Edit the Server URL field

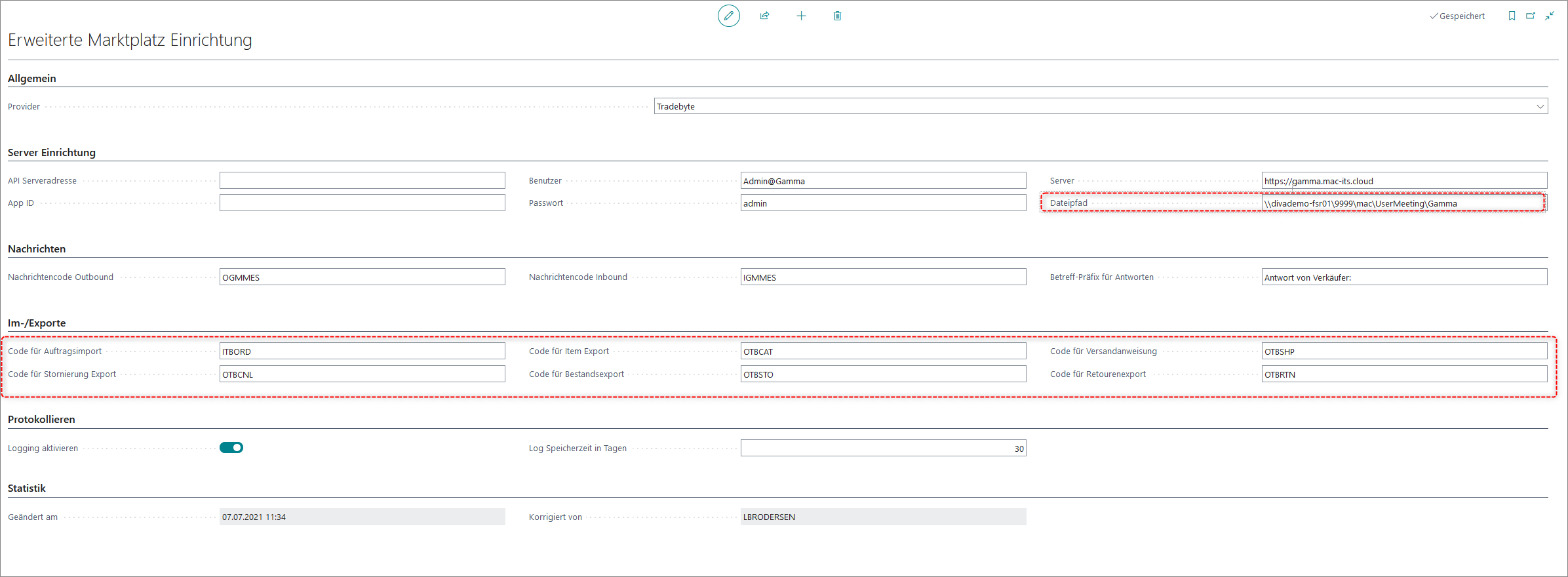1404,180
